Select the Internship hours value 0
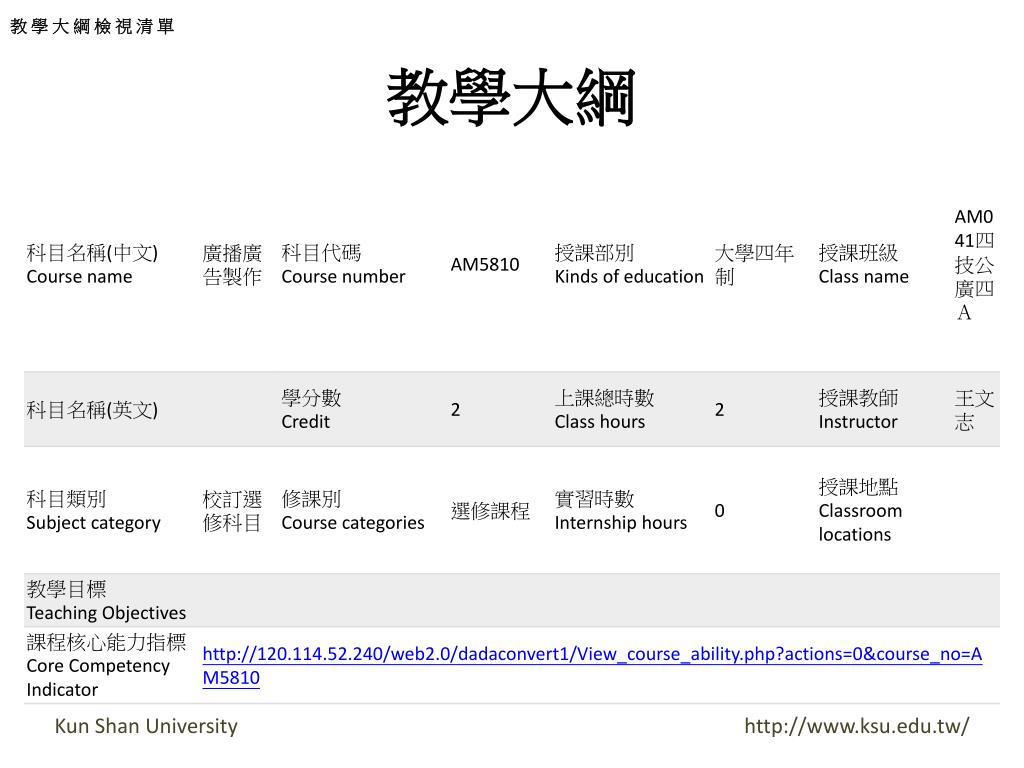This screenshot has width=1024, height=768. coord(719,511)
